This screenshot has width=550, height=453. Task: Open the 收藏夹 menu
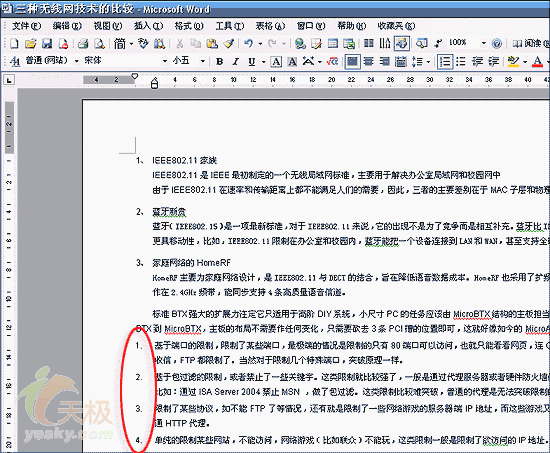[x=396, y=26]
